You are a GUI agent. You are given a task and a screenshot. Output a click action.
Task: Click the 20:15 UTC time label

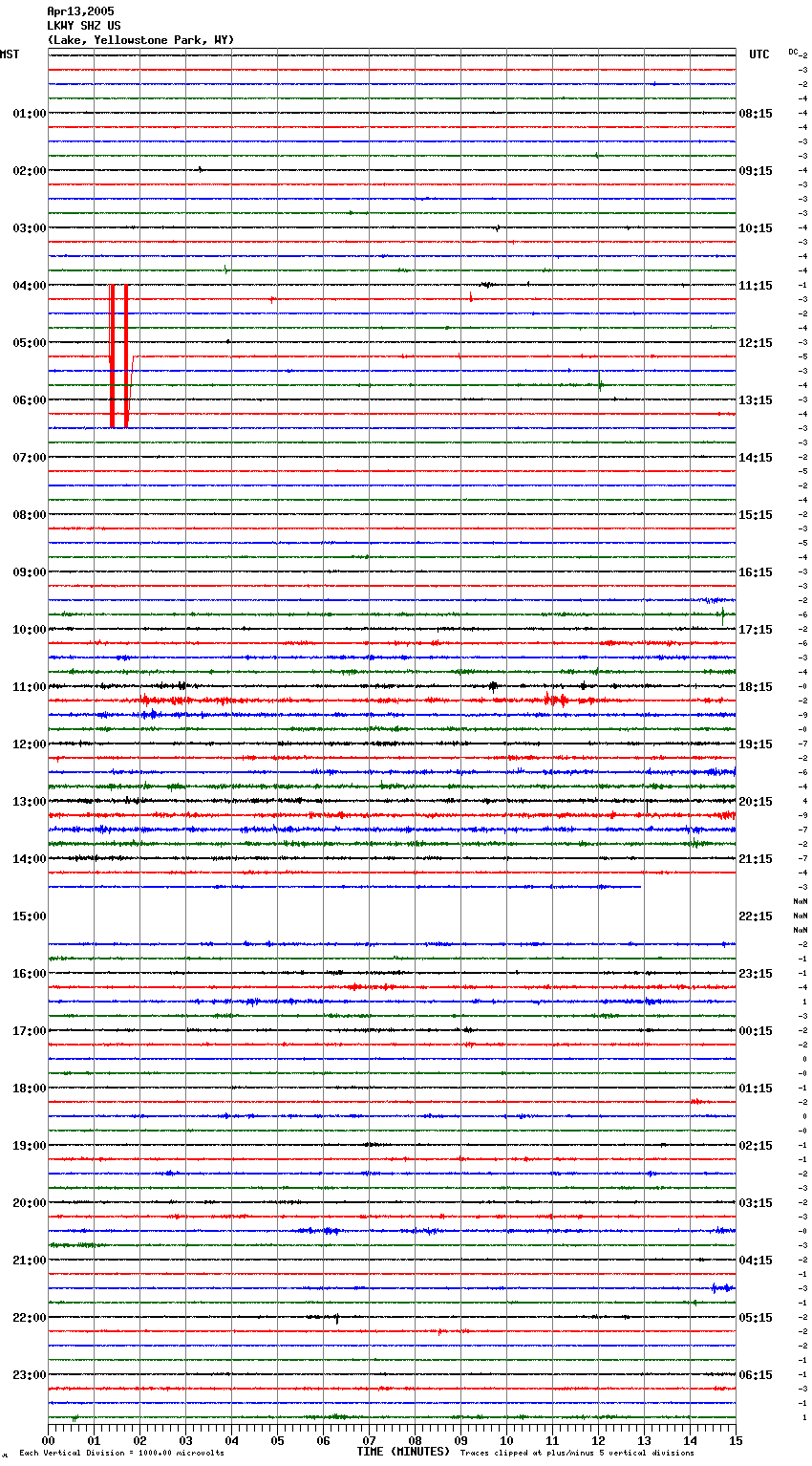[x=756, y=802]
